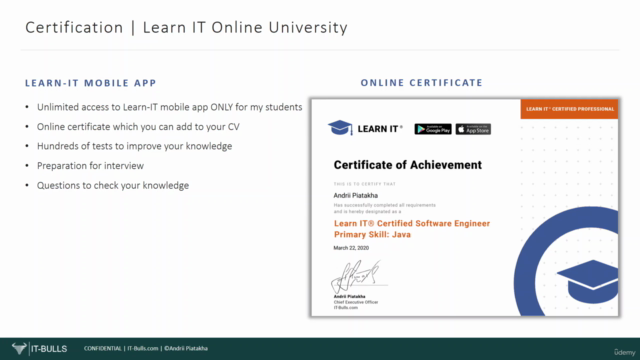This screenshot has width=640, height=360.
Task: Click the CONFIDENTIAL label in footer
Action: [x=103, y=349]
